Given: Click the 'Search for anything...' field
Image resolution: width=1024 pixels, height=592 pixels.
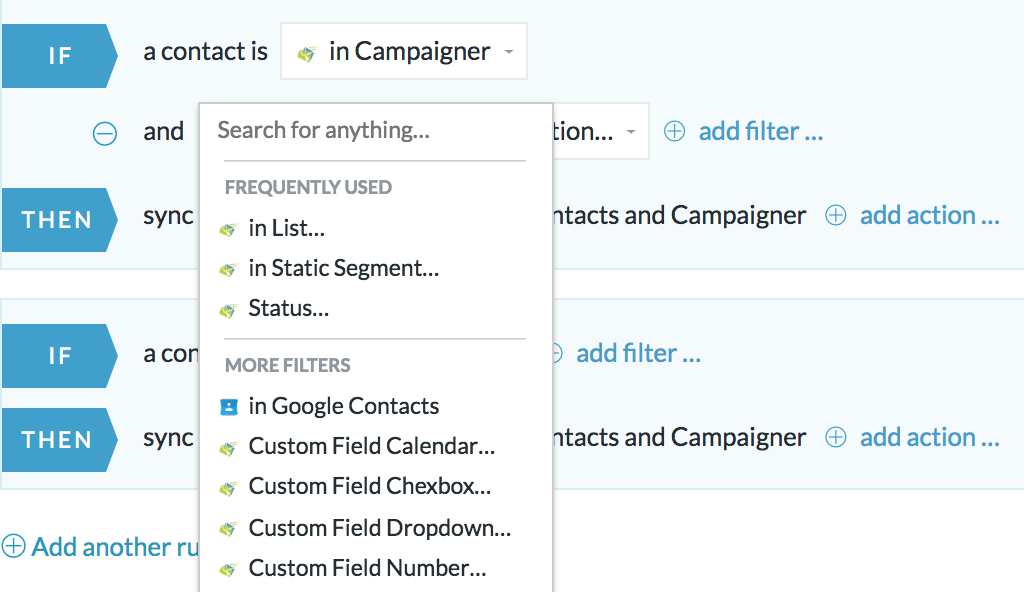Looking at the screenshot, I should click(374, 131).
